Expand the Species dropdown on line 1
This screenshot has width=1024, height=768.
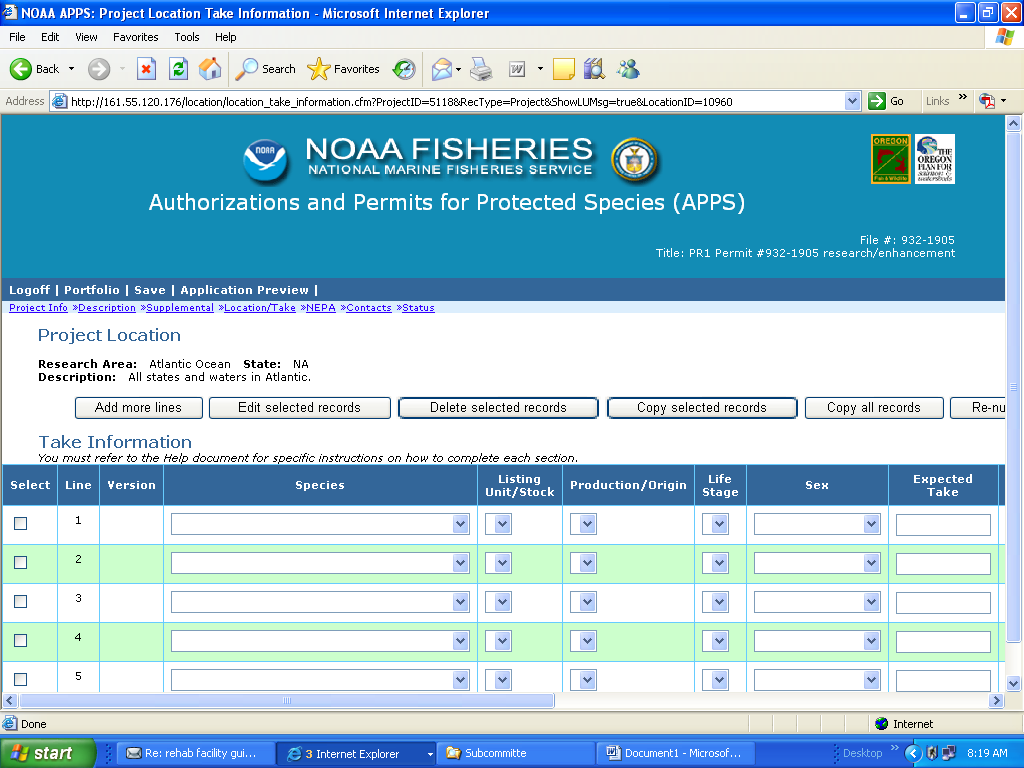pyautogui.click(x=461, y=525)
